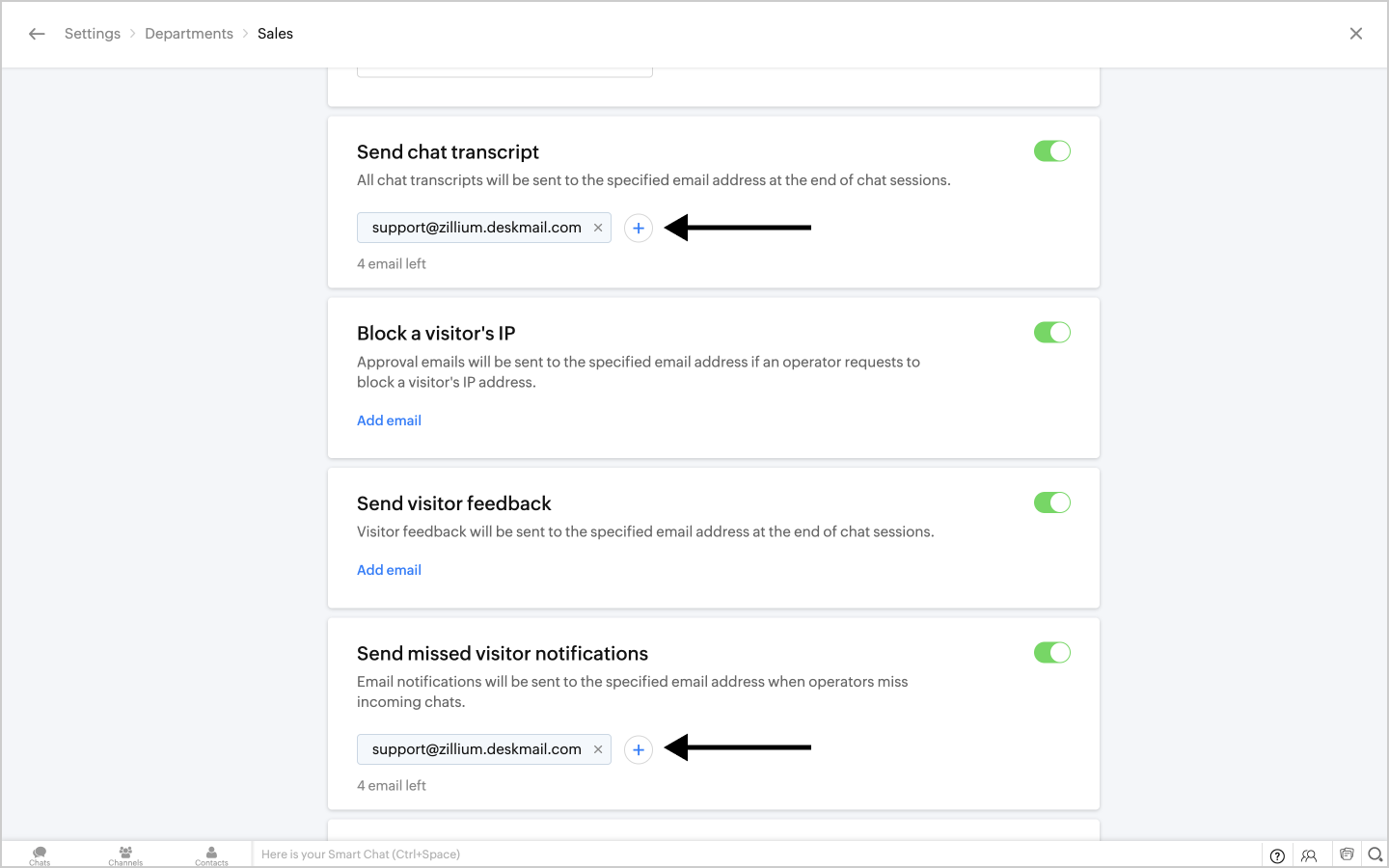The image size is (1389, 868).
Task: Toggle Send missed visitor notifications off
Action: (x=1051, y=653)
